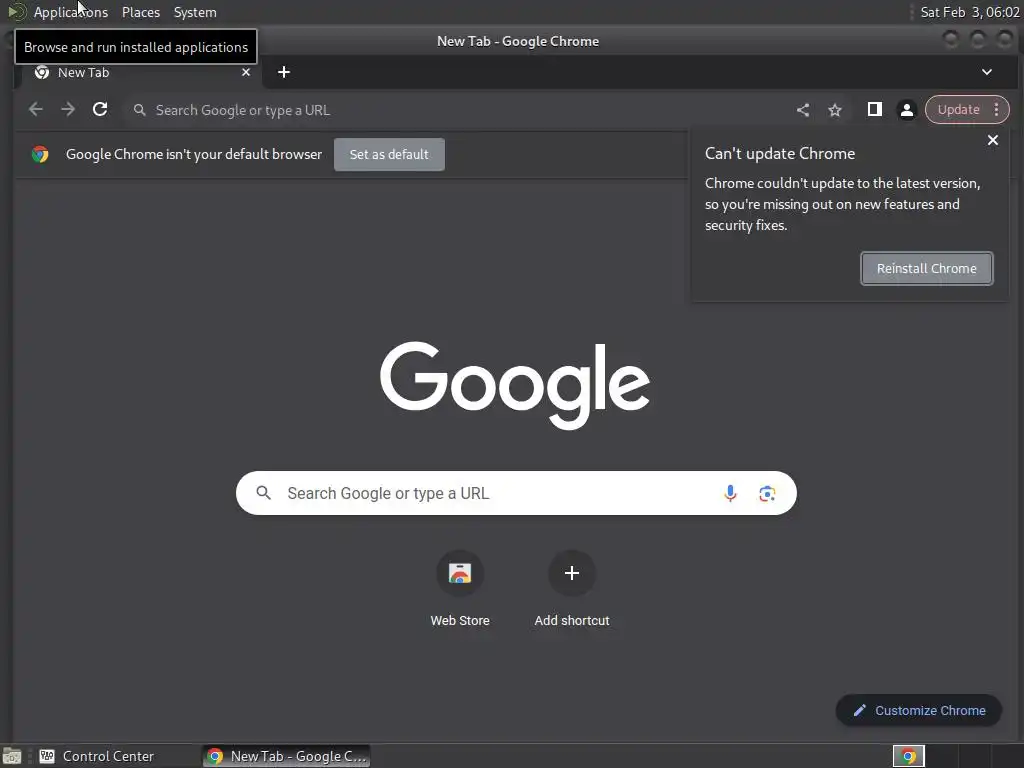The image size is (1024, 768).
Task: Focus the address bar URL field
Action: pyautogui.click(x=457, y=110)
